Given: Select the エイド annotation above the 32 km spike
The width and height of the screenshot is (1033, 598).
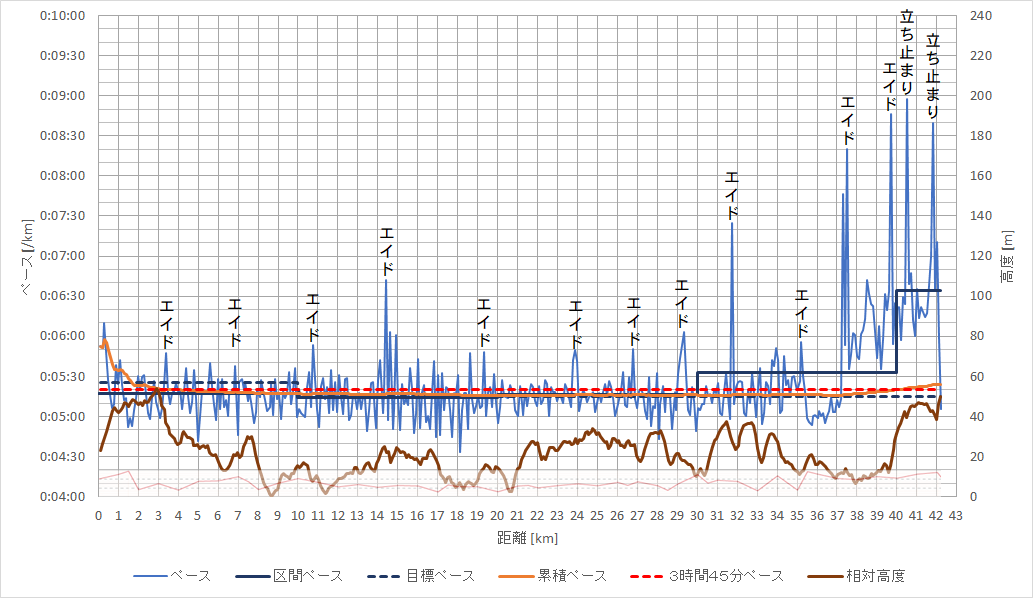Looking at the screenshot, I should point(732,195).
